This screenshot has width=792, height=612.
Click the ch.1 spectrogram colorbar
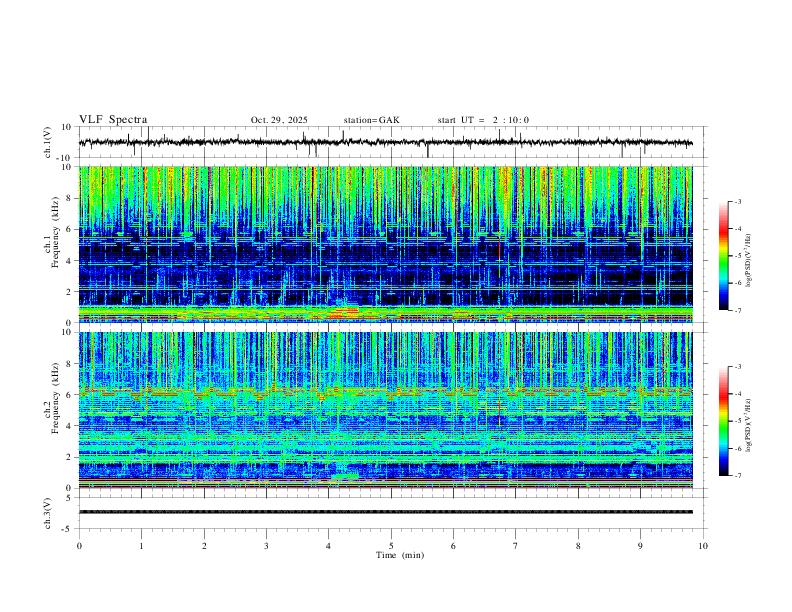[x=723, y=256]
